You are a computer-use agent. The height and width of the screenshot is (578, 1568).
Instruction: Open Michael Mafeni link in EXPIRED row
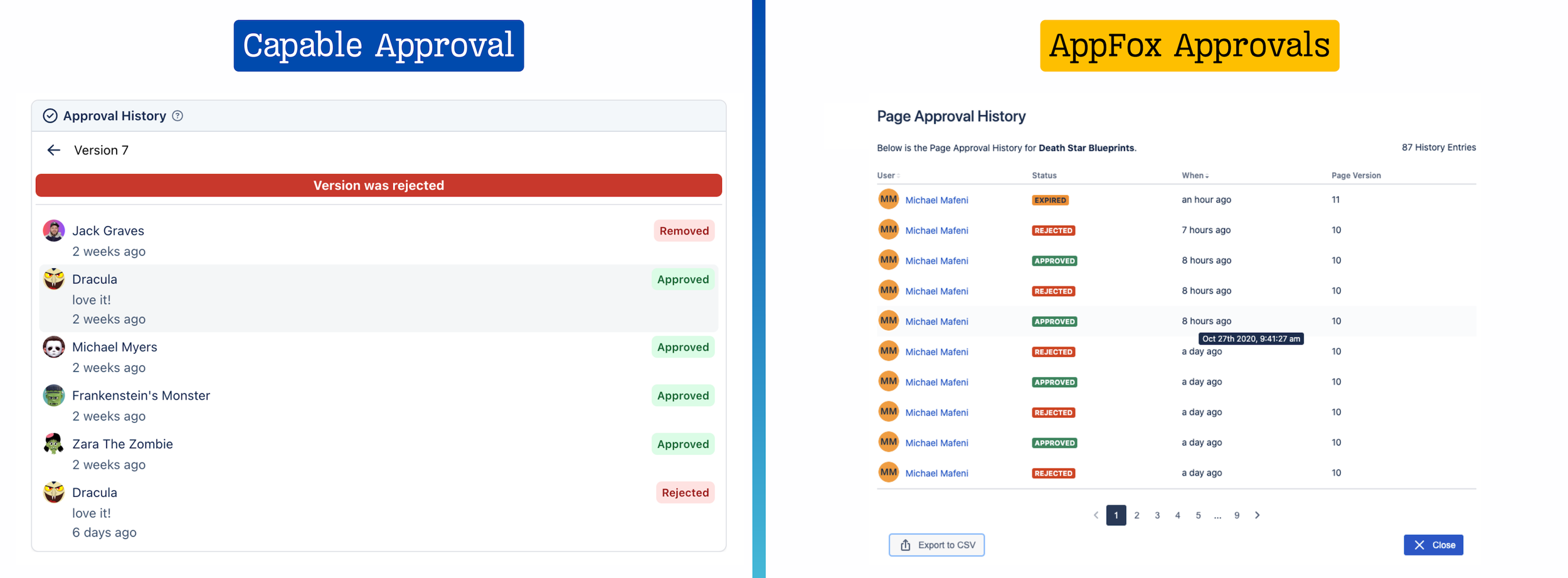click(x=936, y=200)
